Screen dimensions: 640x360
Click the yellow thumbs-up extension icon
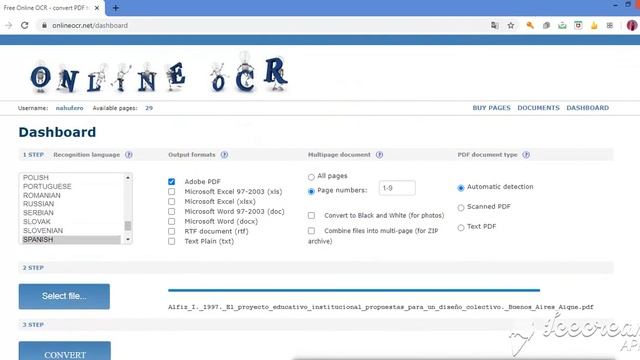coord(594,25)
